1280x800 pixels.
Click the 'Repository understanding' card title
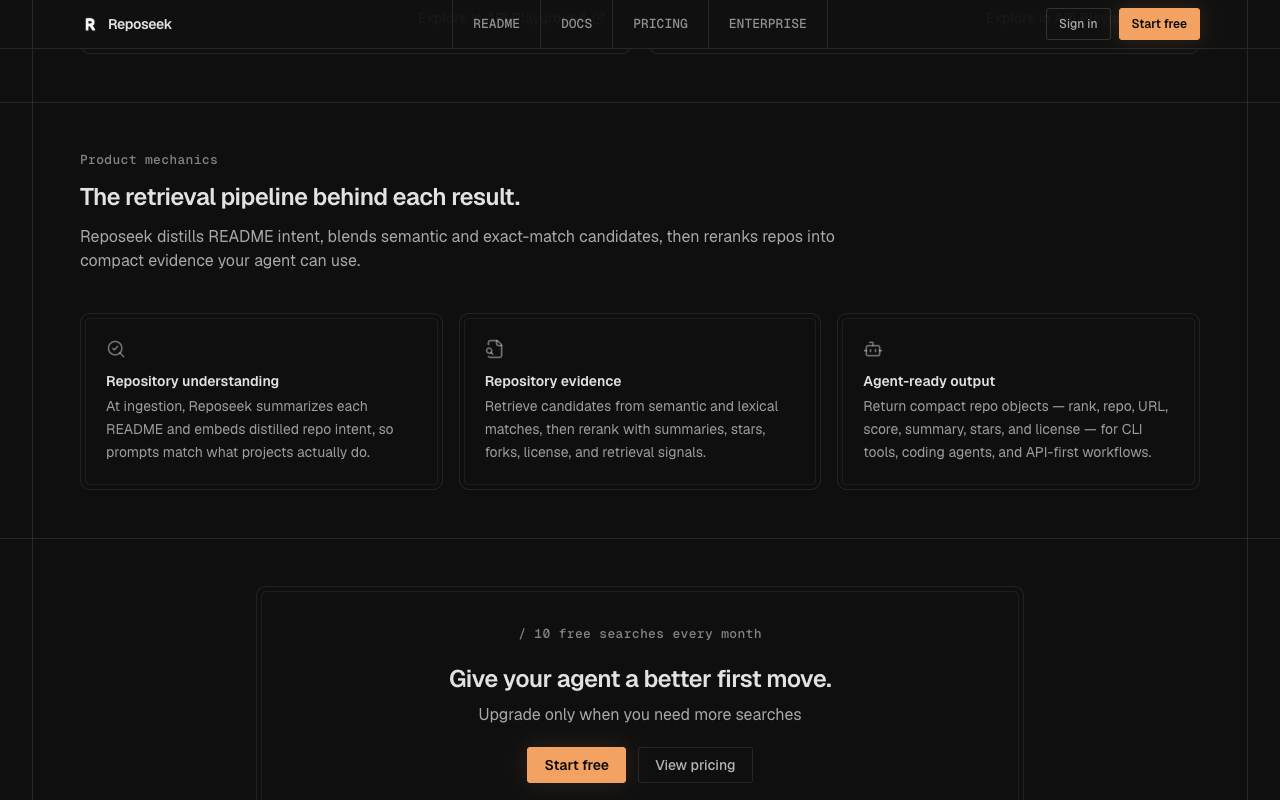click(x=192, y=381)
